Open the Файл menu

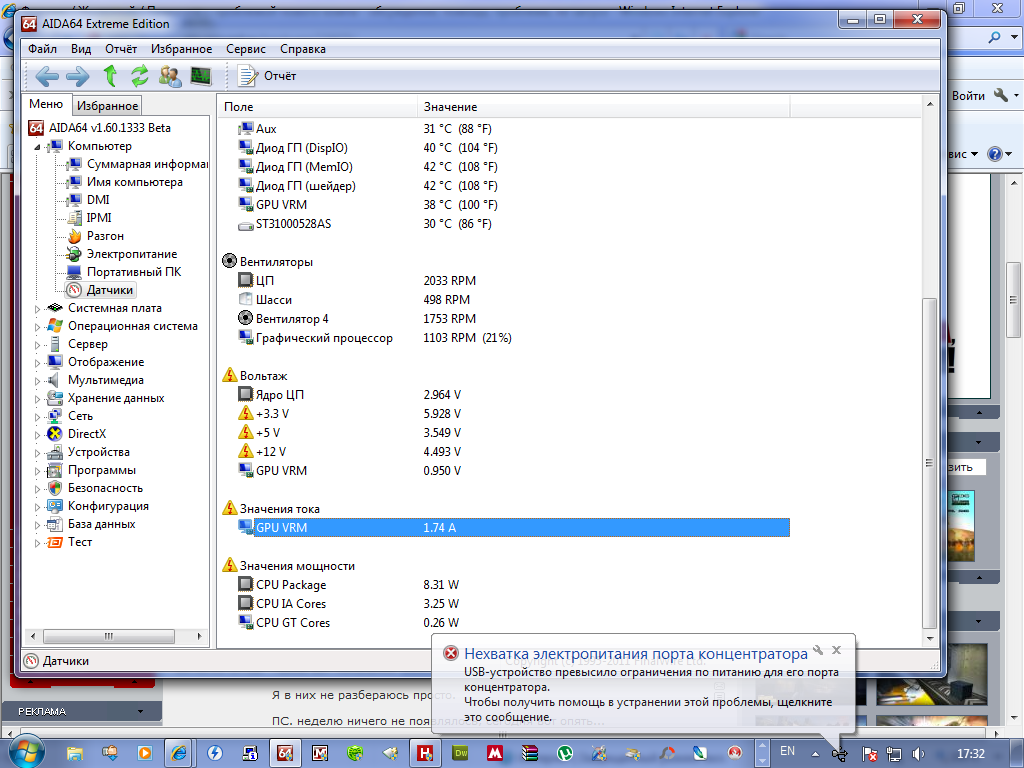click(42, 49)
